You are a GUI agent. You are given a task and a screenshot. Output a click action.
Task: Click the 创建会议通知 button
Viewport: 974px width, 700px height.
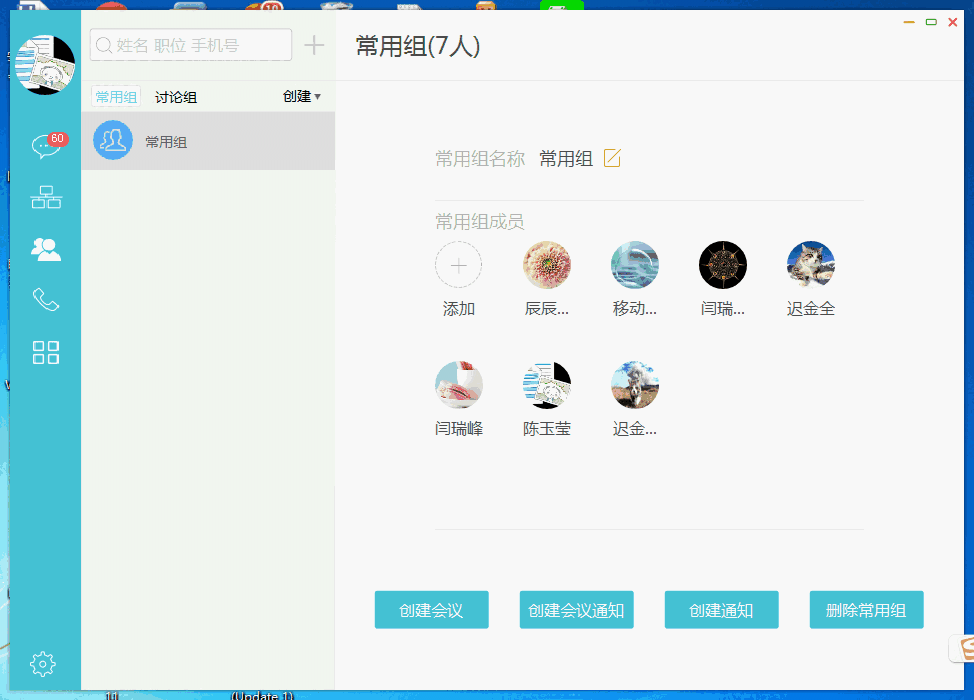[576, 609]
